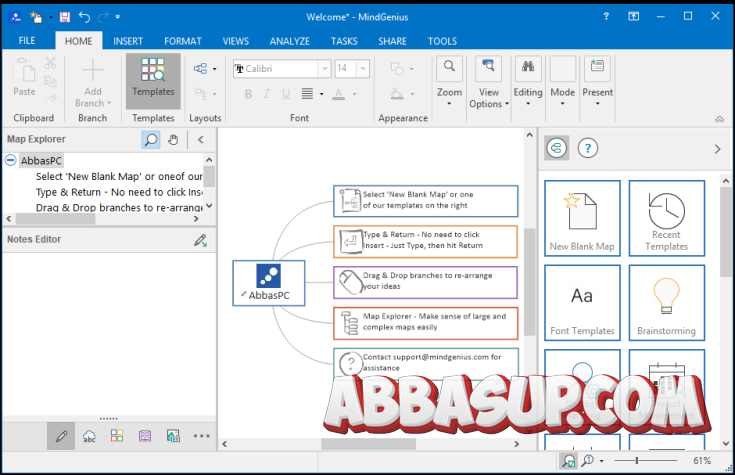
Task: Click the help question mark in the title bar
Action: tap(606, 17)
